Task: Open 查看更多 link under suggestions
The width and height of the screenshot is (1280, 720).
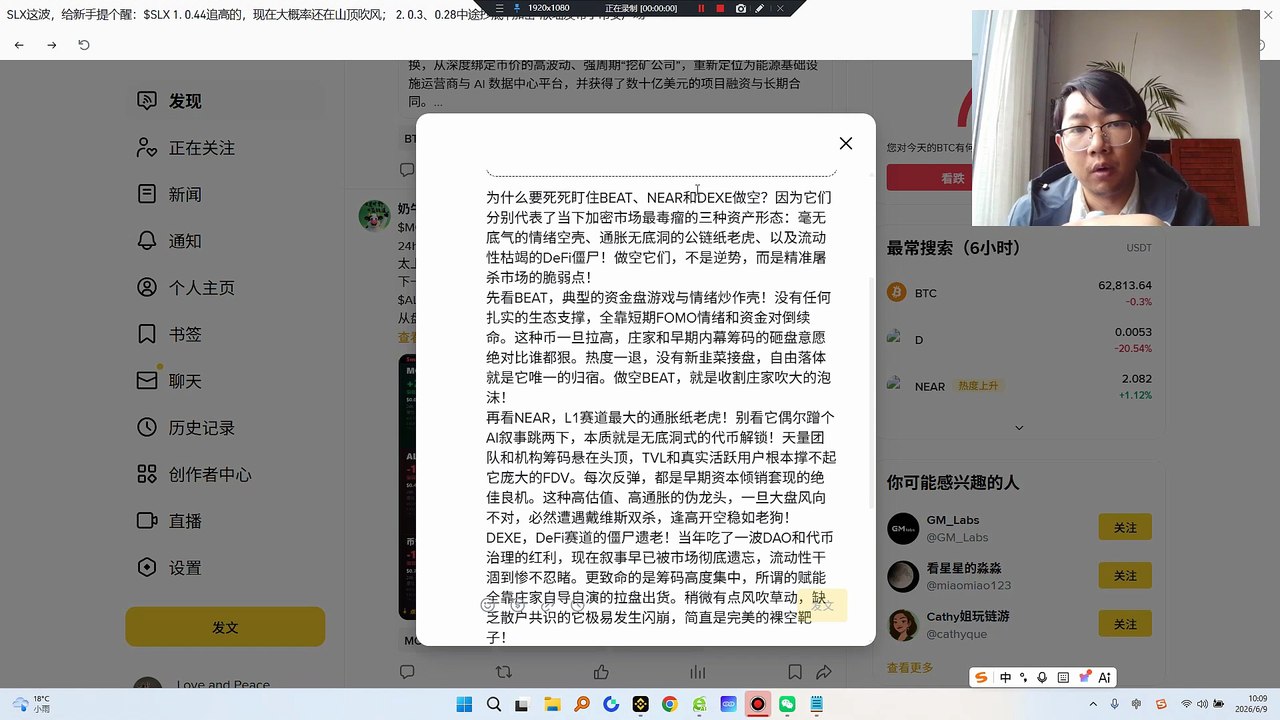Action: (x=910, y=667)
